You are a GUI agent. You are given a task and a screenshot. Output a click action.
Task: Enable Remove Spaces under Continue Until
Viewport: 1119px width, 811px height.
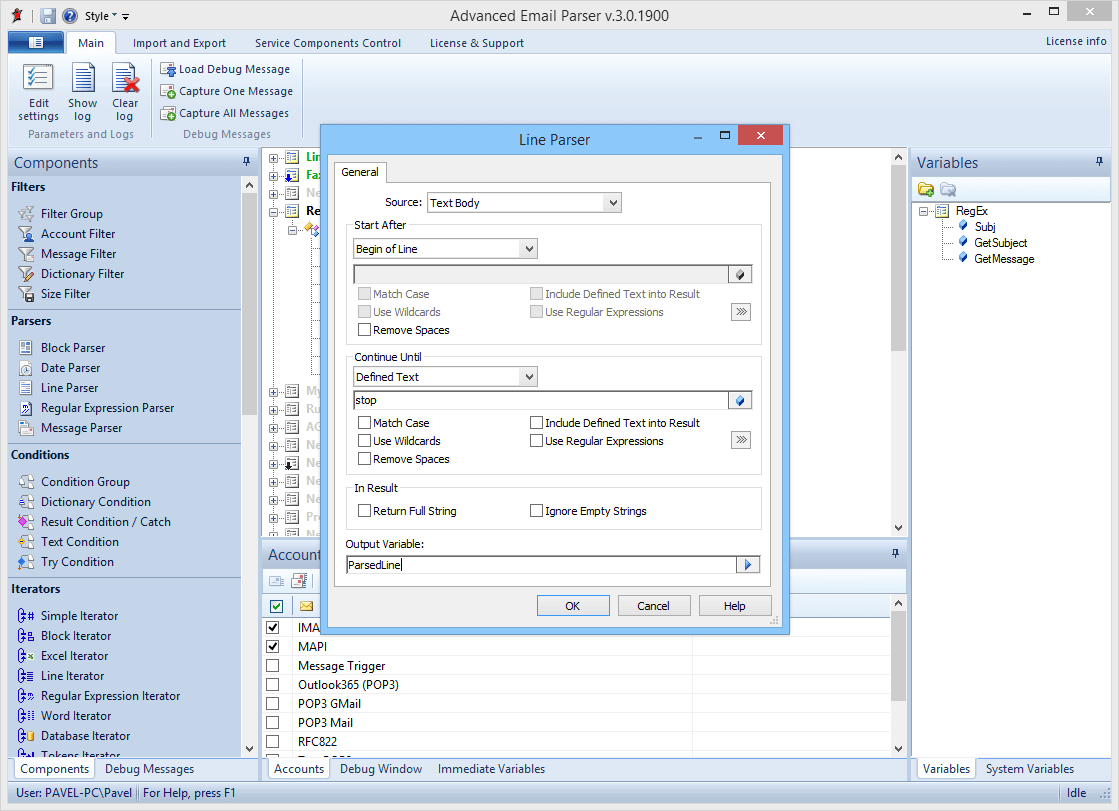click(x=364, y=459)
